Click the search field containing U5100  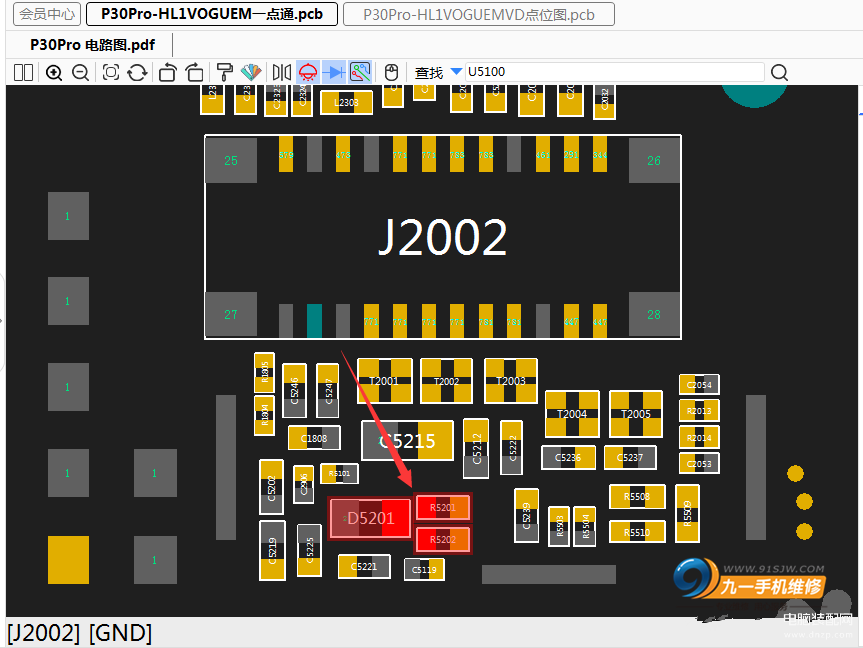coord(614,72)
